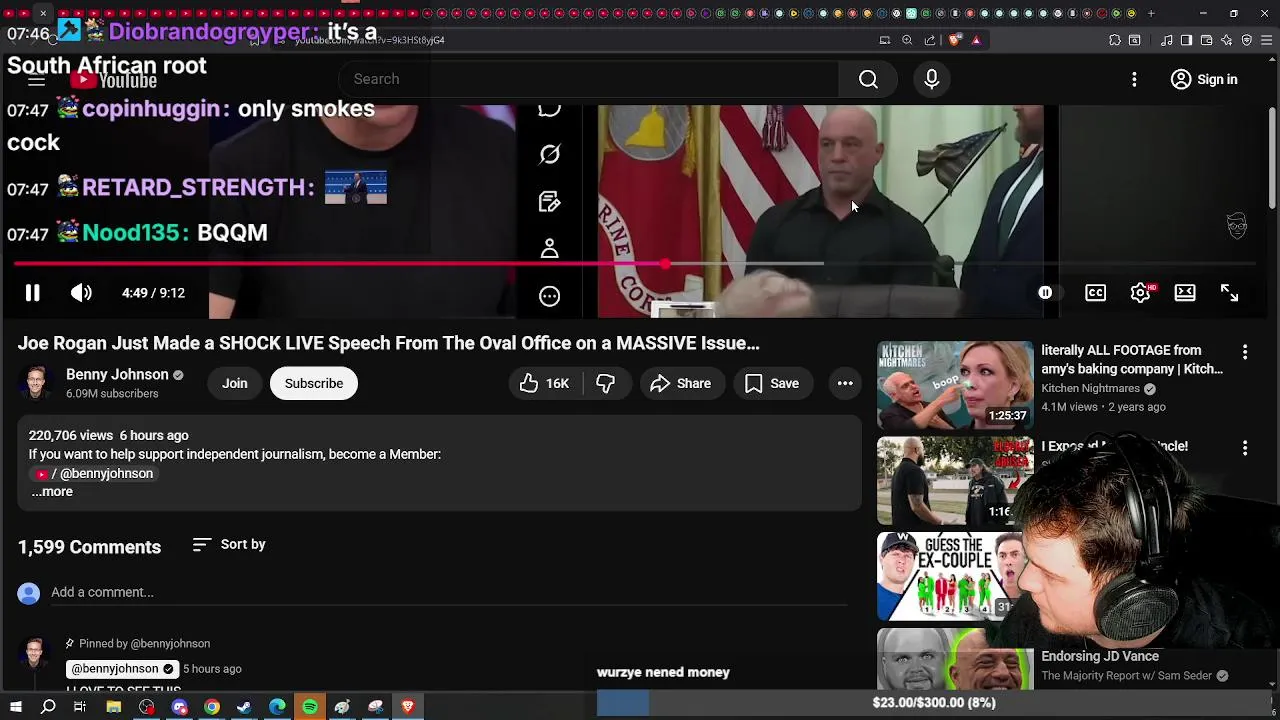Viewport: 1280px width, 720px height.
Task: Open the Benny Johnson channel name link
Action: coord(117,374)
